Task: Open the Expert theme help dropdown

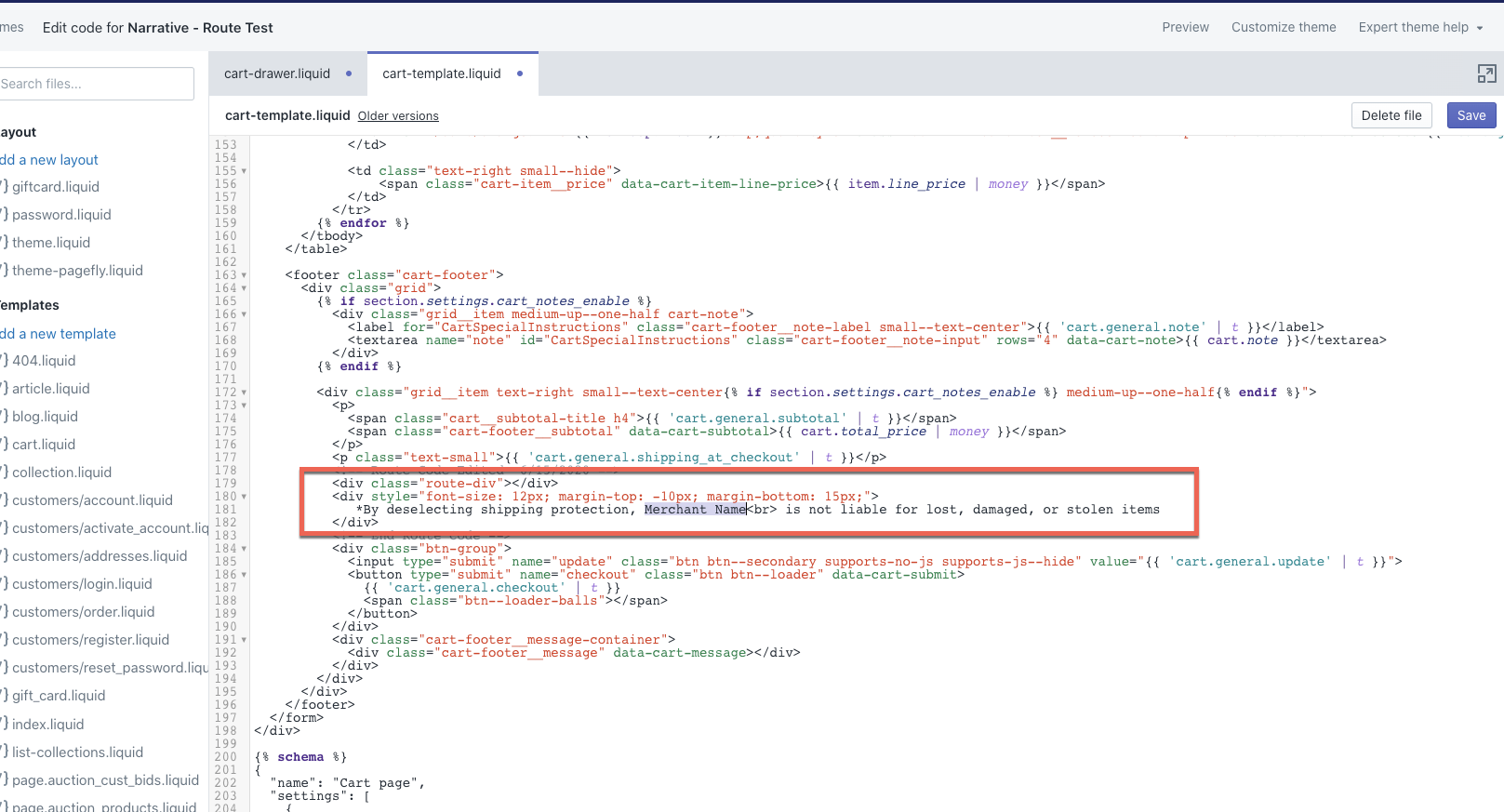Action: coord(1421,27)
